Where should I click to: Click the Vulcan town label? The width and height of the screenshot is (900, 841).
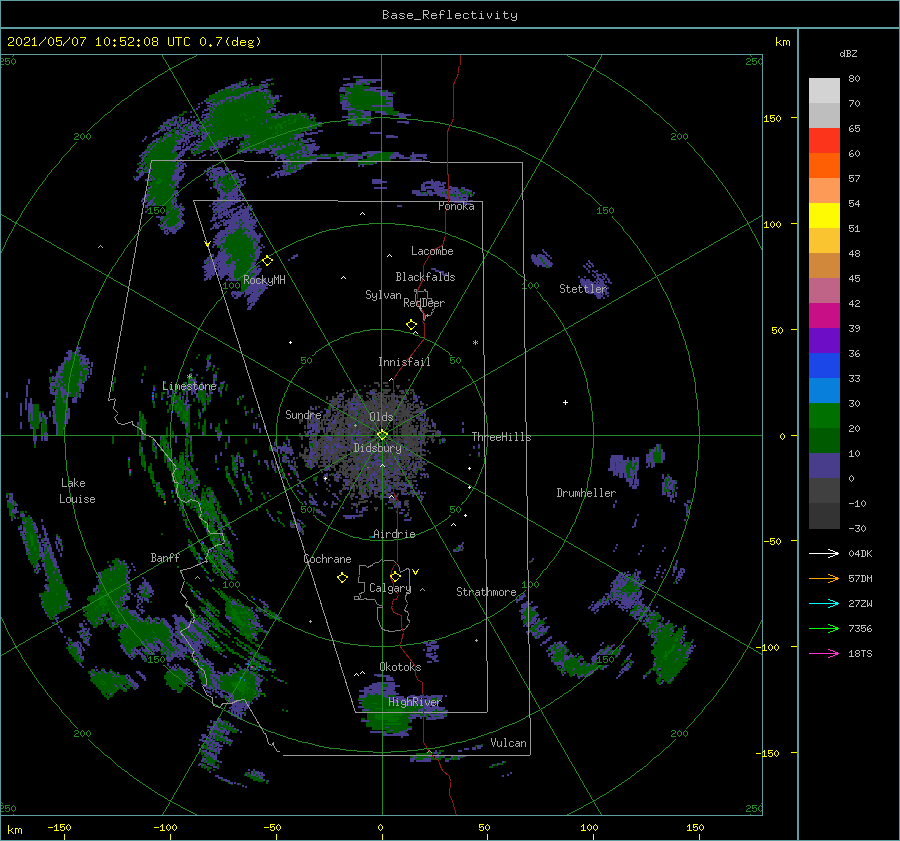coord(508,743)
